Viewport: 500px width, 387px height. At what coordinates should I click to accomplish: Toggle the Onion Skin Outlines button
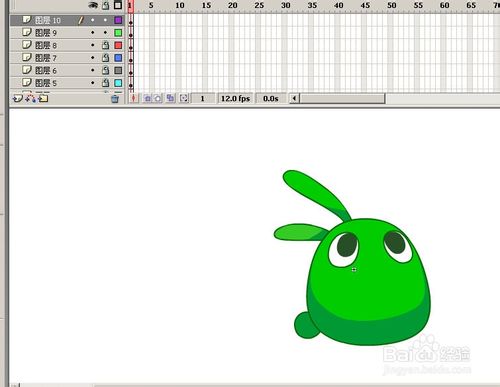pos(158,98)
